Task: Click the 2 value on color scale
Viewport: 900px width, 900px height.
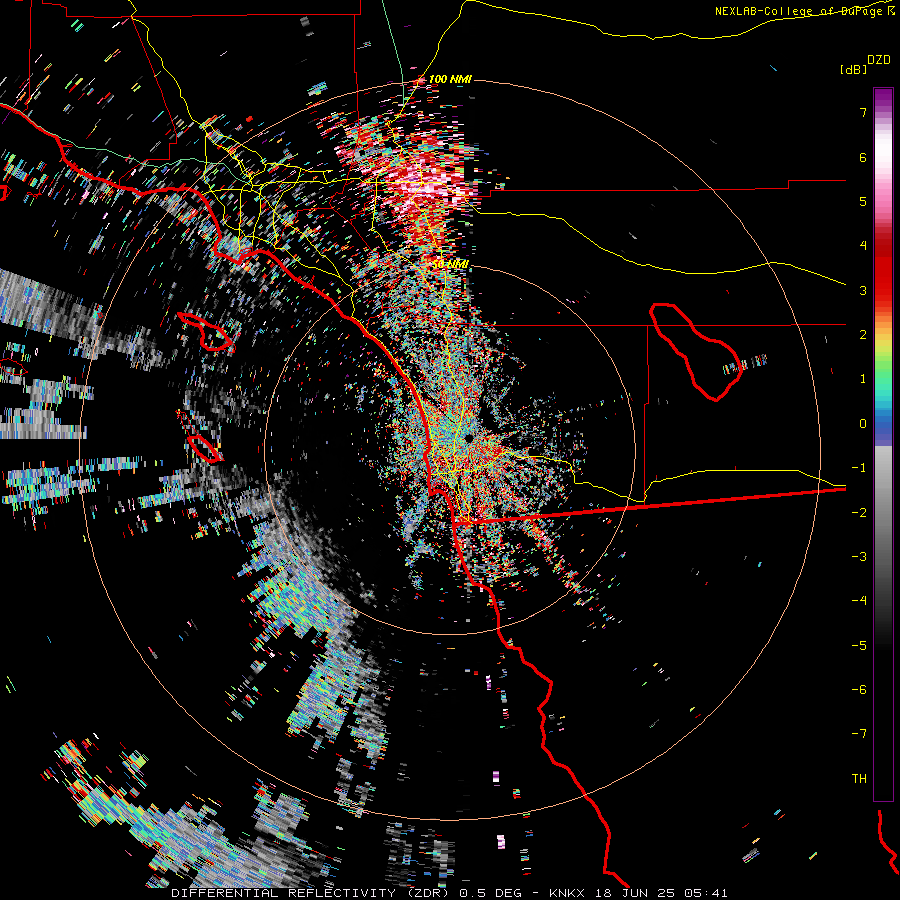Action: (x=863, y=335)
